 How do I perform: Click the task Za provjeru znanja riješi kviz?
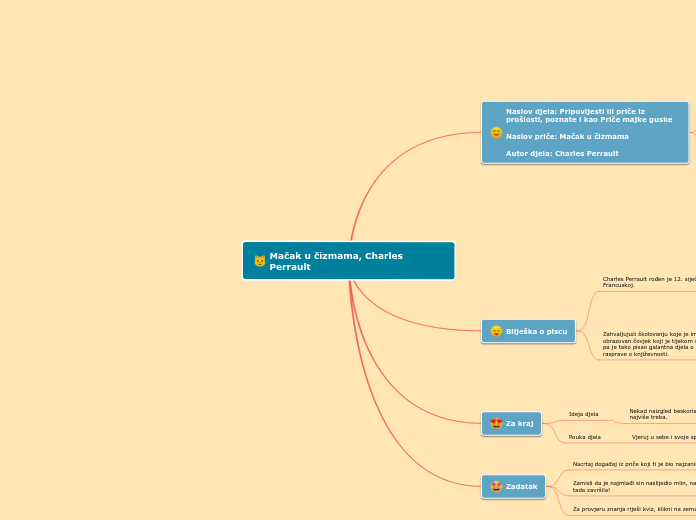634,509
